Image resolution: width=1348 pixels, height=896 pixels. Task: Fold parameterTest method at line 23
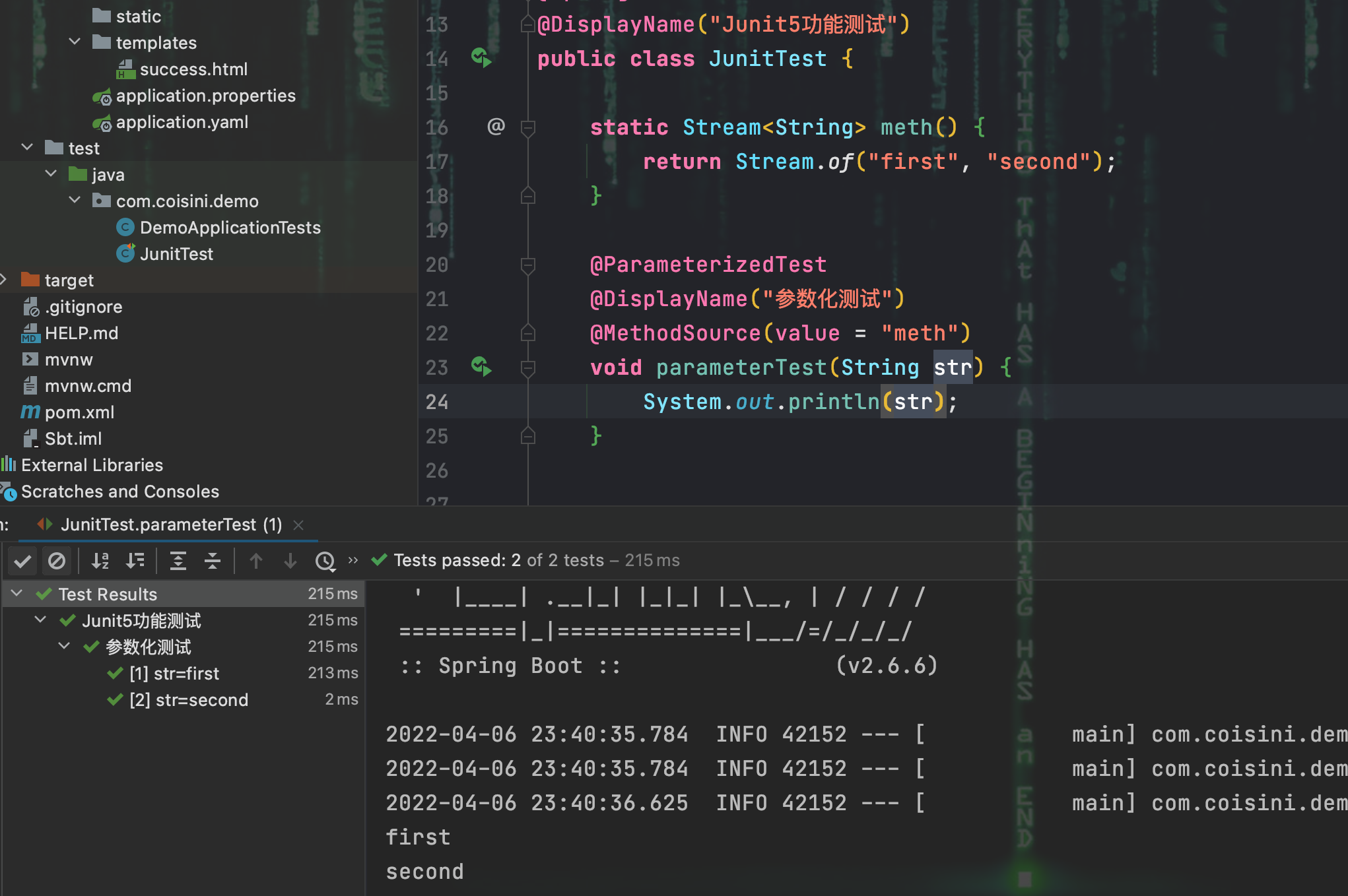pos(527,368)
